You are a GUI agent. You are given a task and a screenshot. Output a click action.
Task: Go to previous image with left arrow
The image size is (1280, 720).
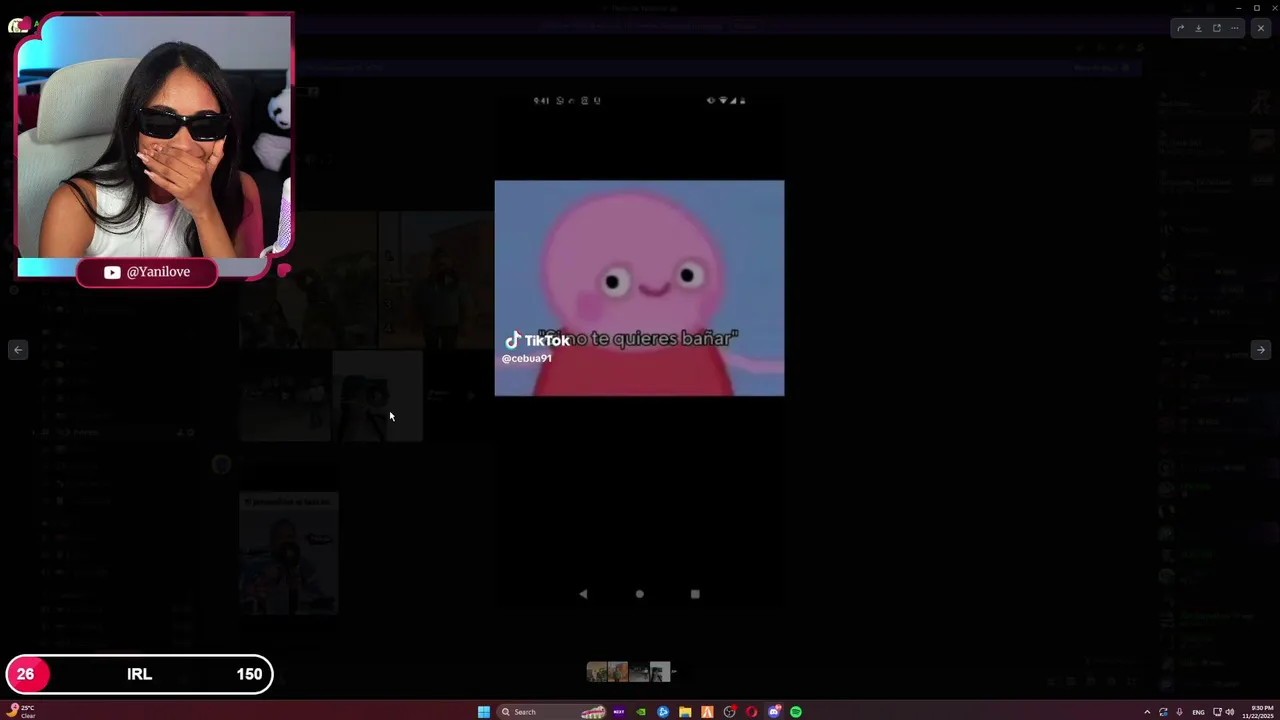[18, 350]
